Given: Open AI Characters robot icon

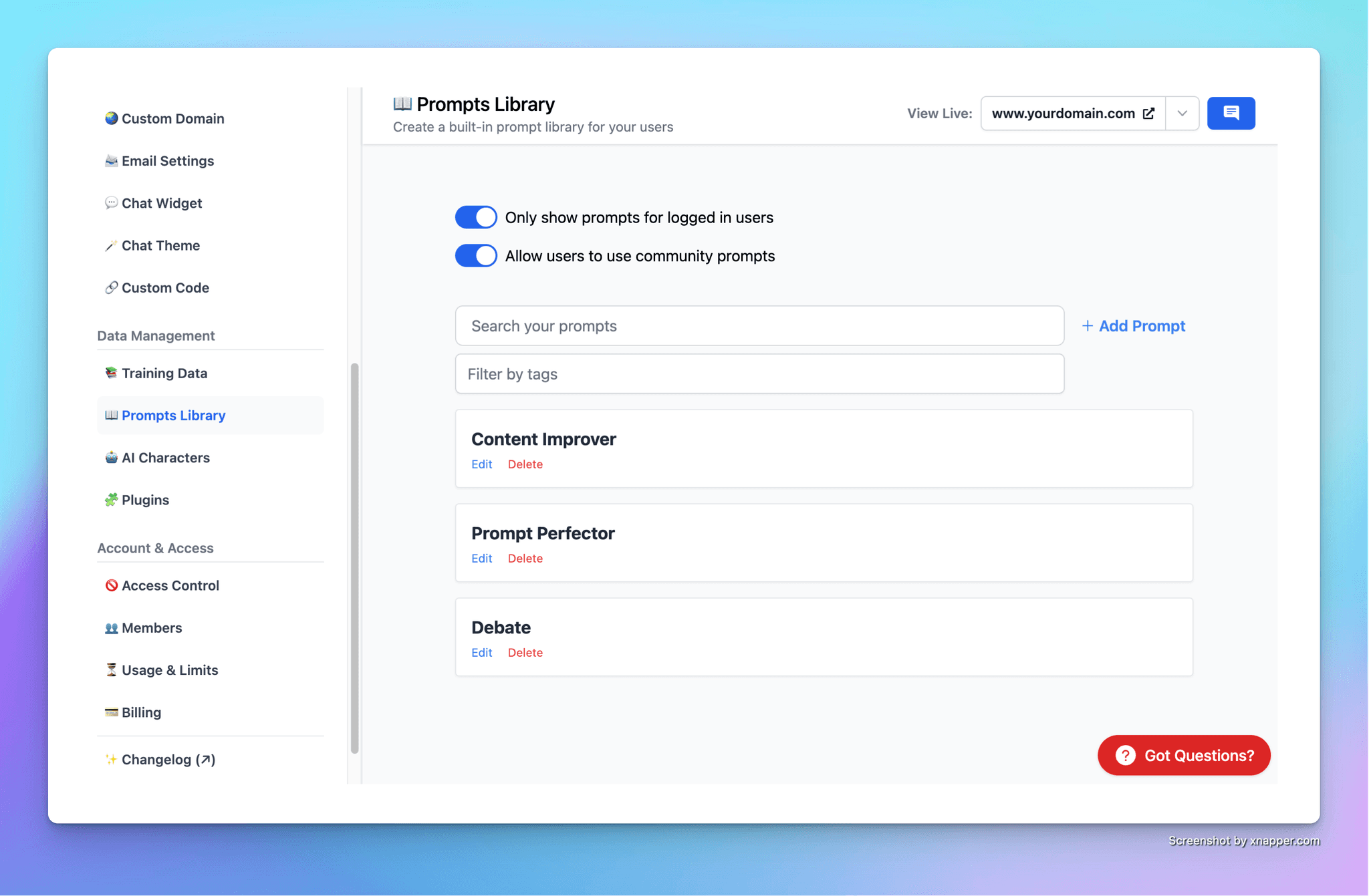Looking at the screenshot, I should (x=112, y=458).
